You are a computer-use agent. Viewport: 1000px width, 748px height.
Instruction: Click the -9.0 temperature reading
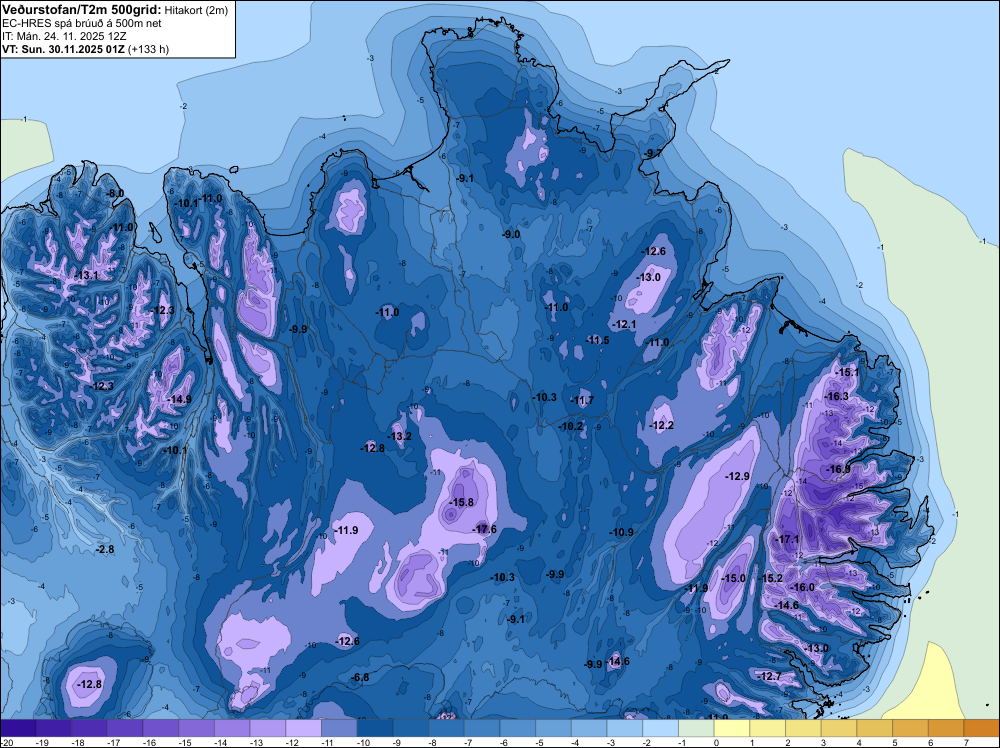[511, 235]
